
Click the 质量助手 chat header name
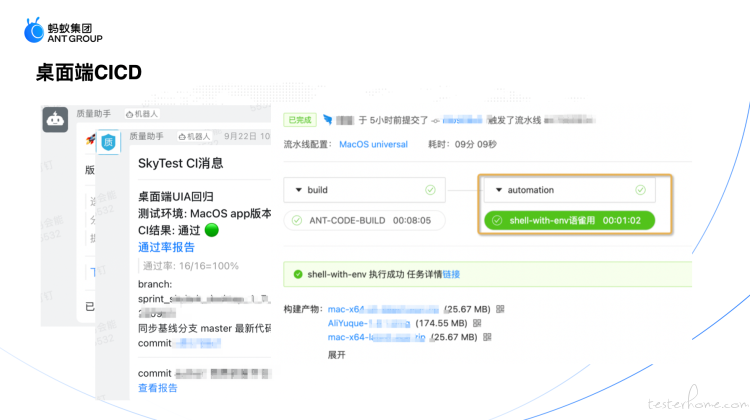point(94,114)
